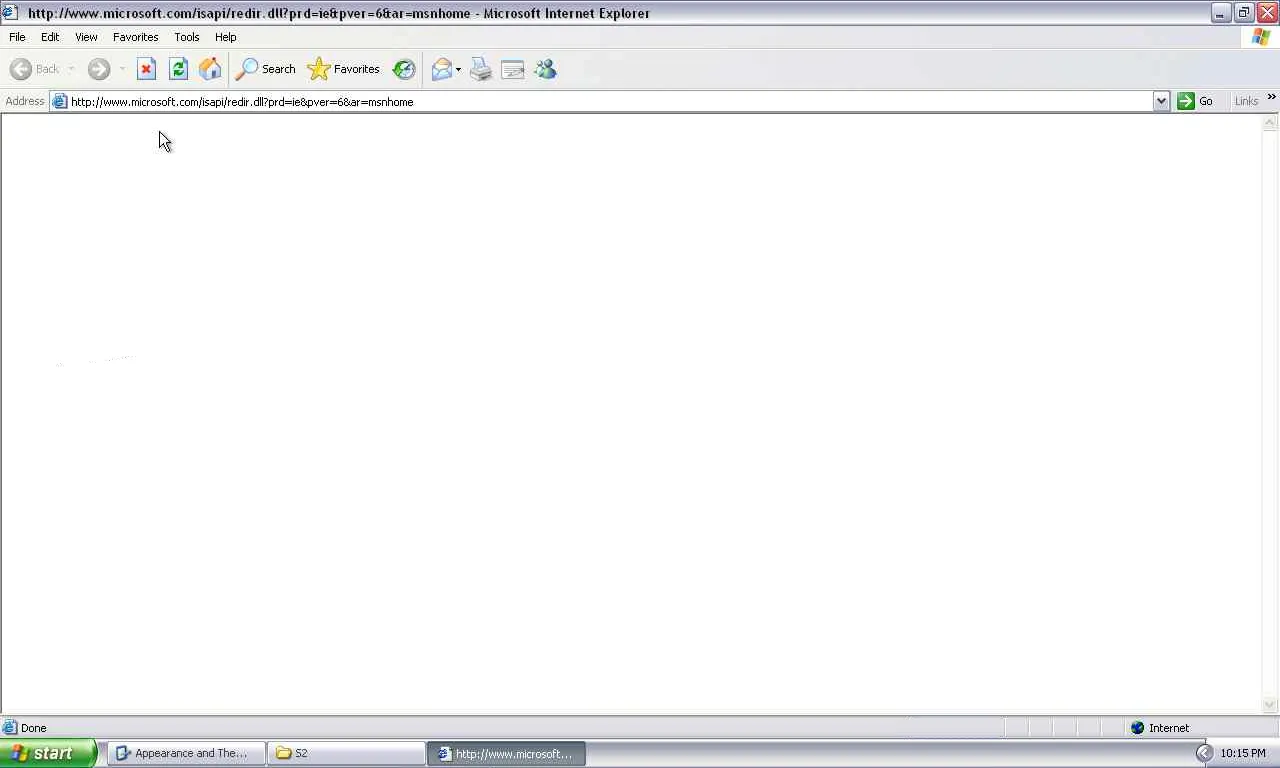1280x768 pixels.
Task: Refresh the page with the green arrows icon
Action: click(178, 69)
